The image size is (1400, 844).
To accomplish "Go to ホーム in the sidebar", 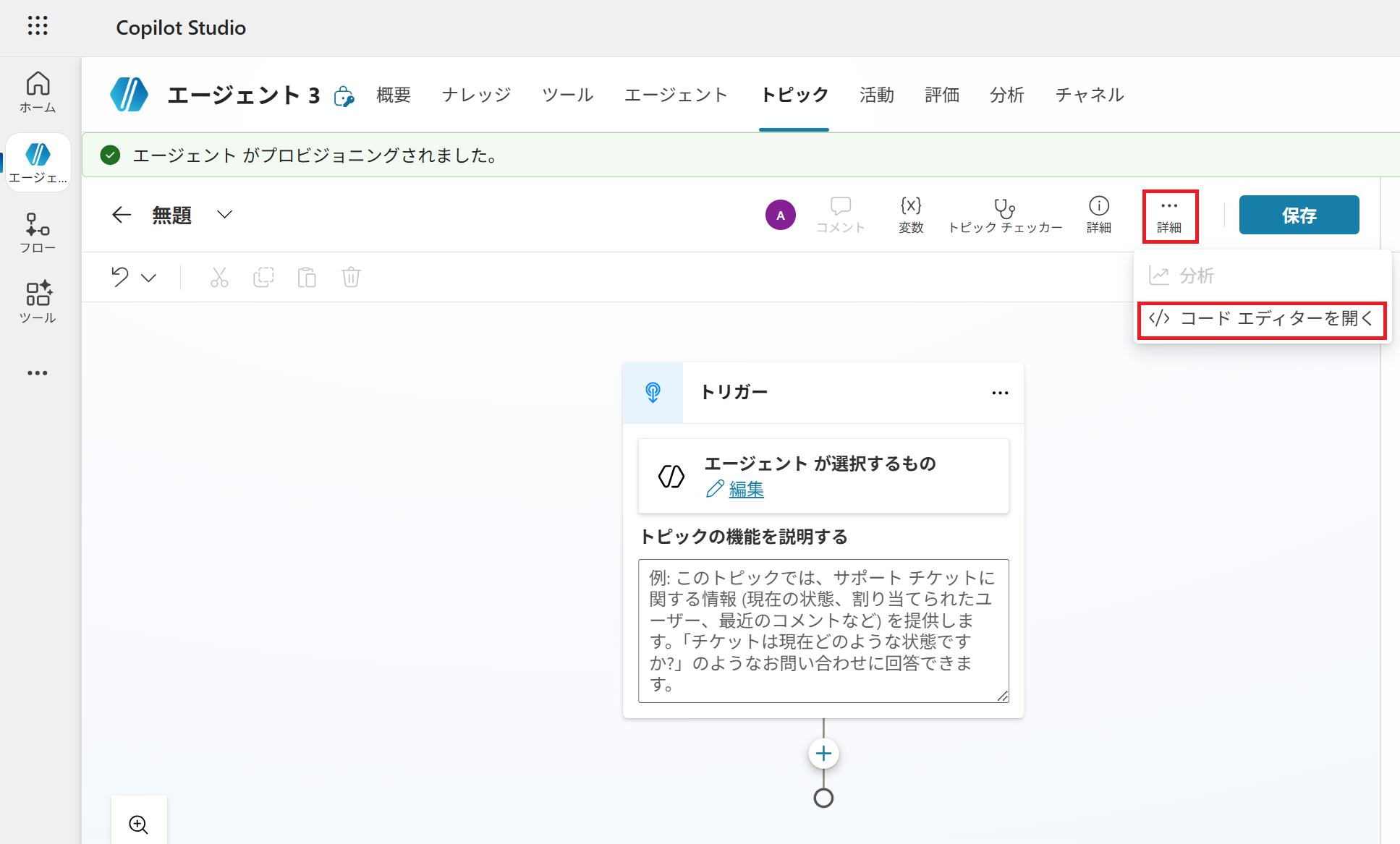I will coord(38,92).
